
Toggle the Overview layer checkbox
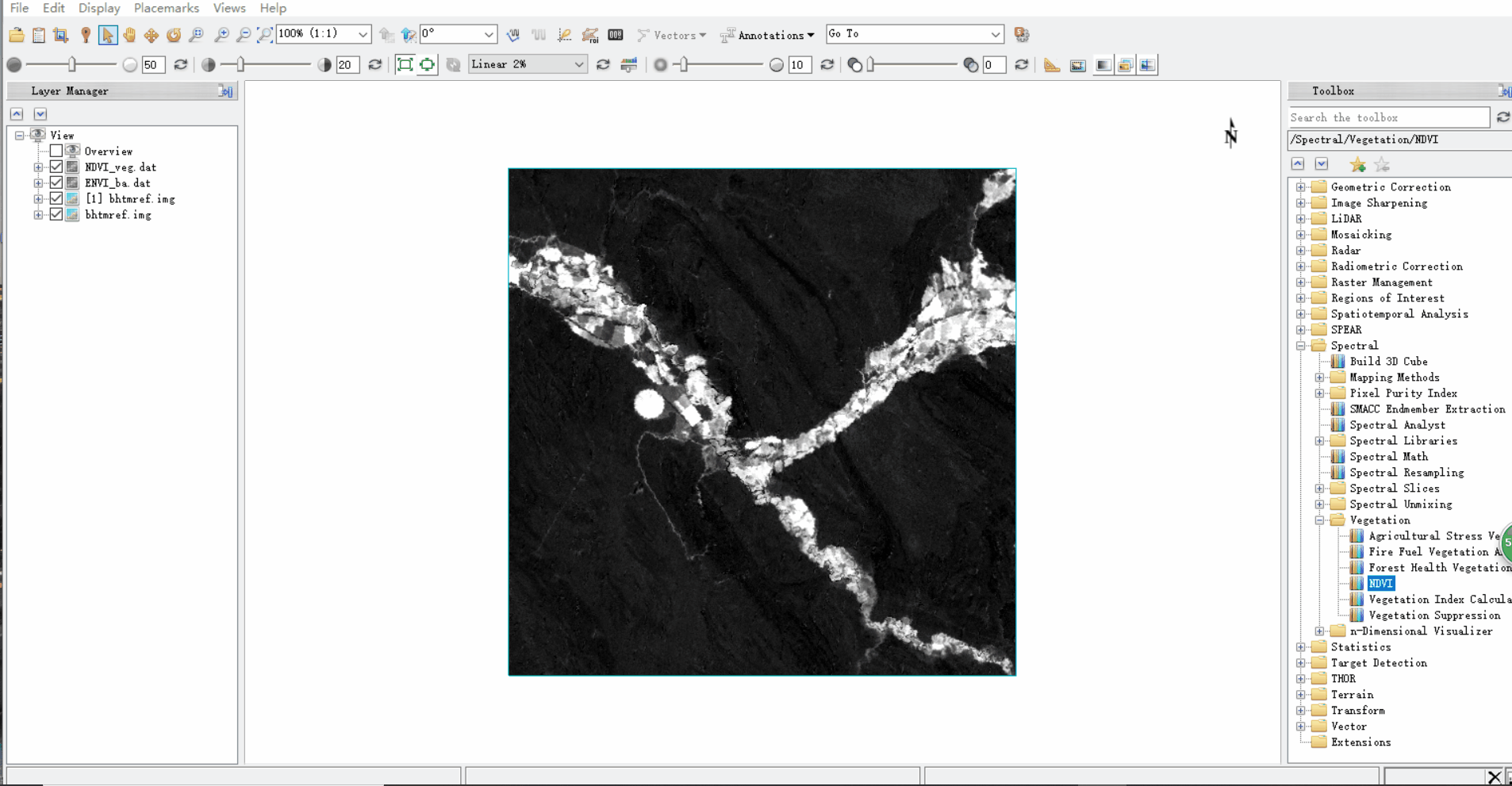tap(56, 151)
